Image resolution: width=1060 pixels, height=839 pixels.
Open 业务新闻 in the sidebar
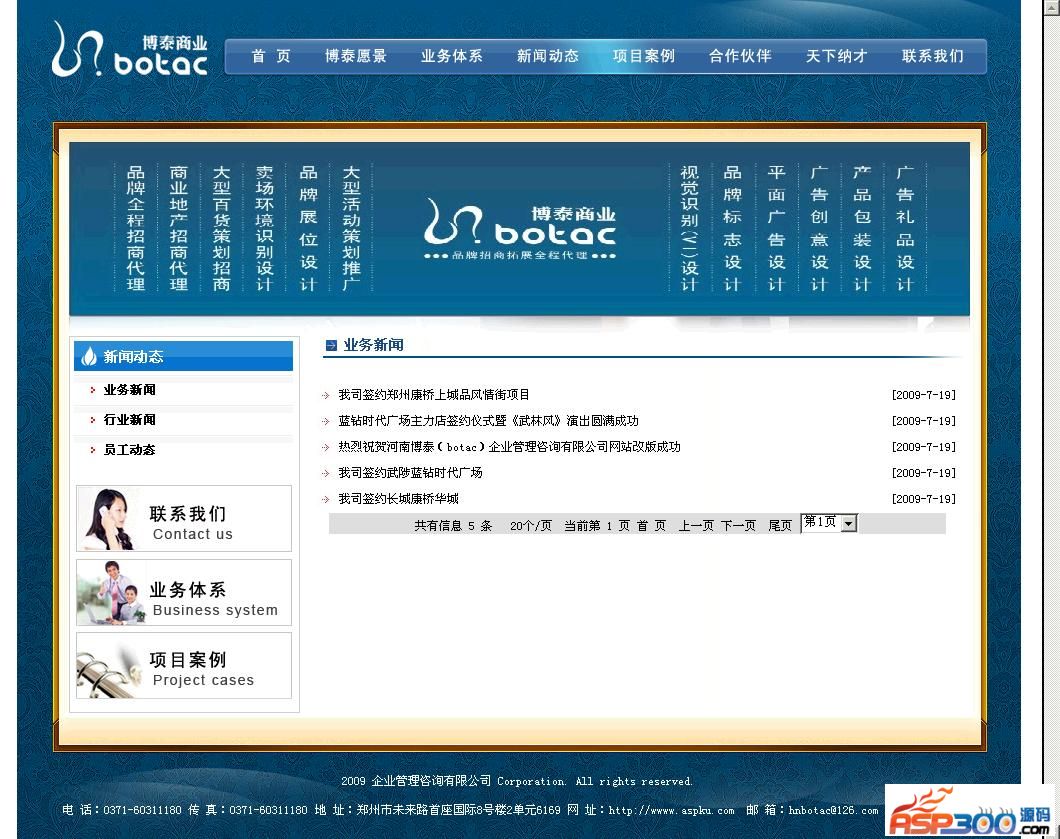[130, 390]
